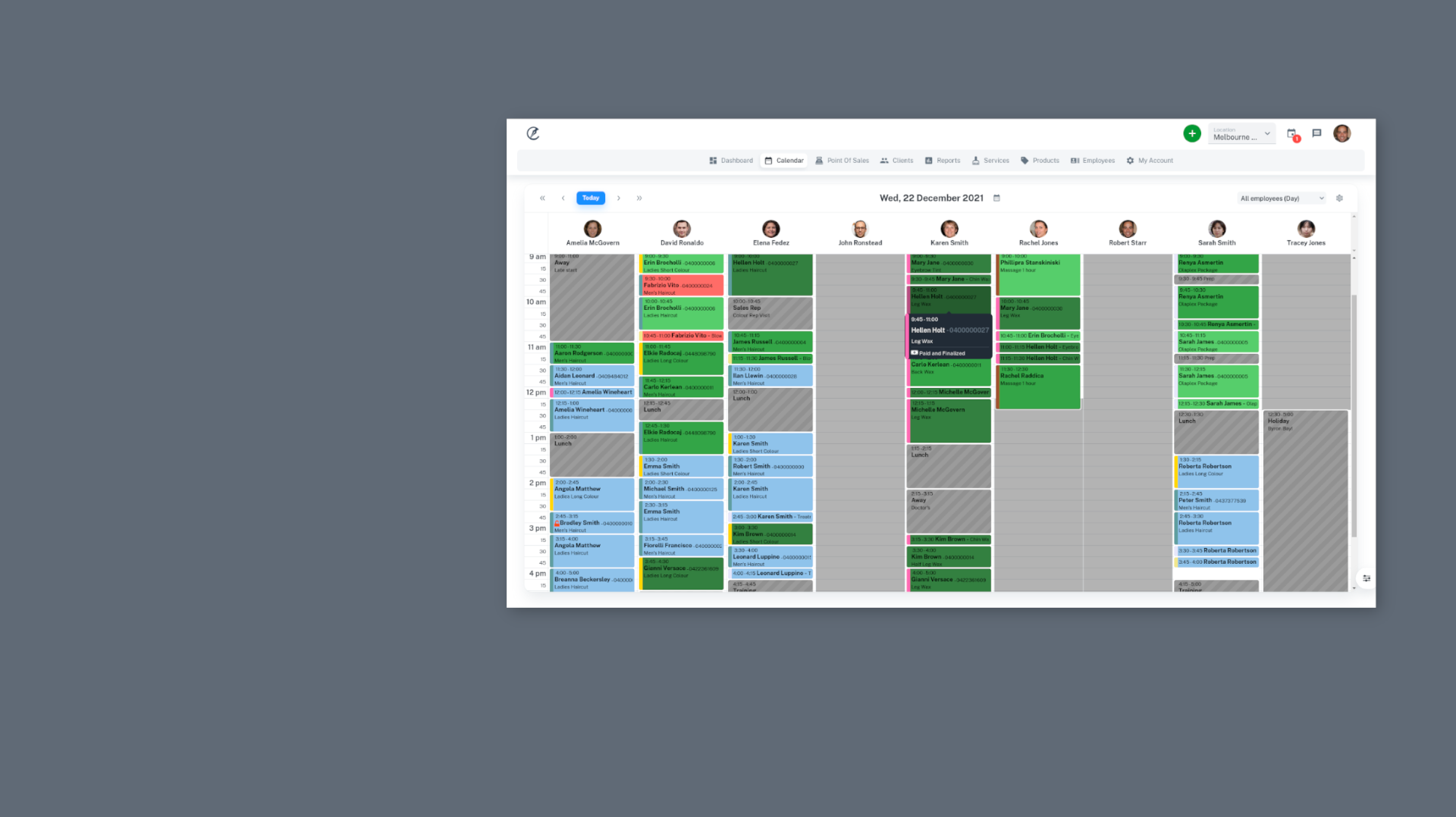1456x817 pixels.
Task: Open calendar settings gear icon
Action: (x=1339, y=198)
